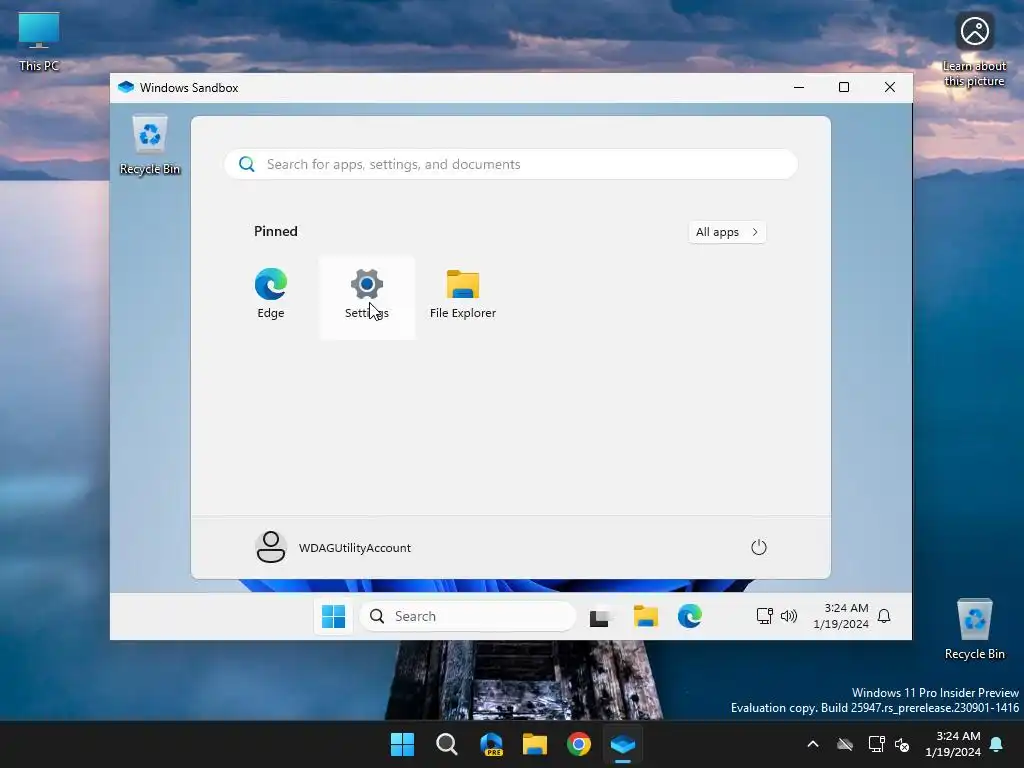Click the Windows Sandbox title bar icon

(126, 88)
